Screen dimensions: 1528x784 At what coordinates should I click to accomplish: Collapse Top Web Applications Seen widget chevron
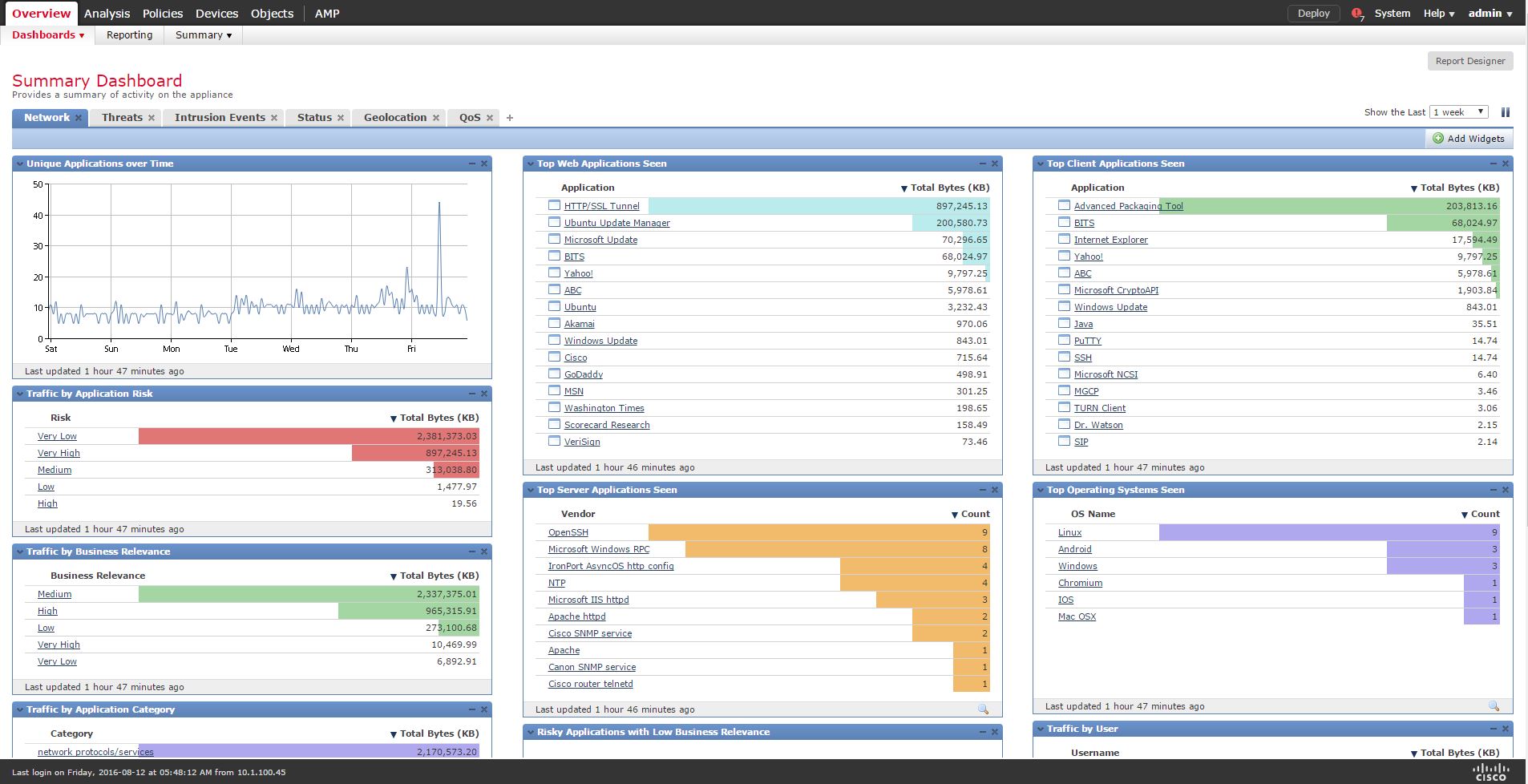click(x=531, y=164)
